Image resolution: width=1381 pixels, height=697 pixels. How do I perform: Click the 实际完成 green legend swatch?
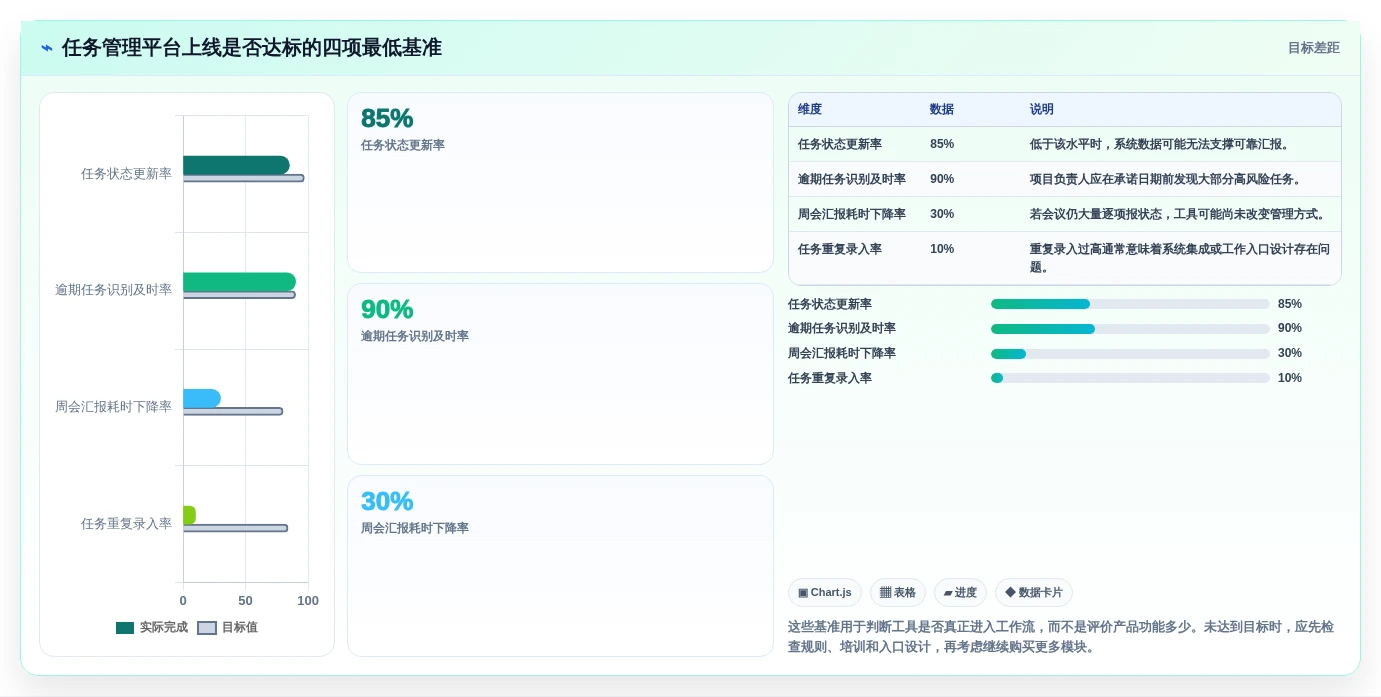125,628
